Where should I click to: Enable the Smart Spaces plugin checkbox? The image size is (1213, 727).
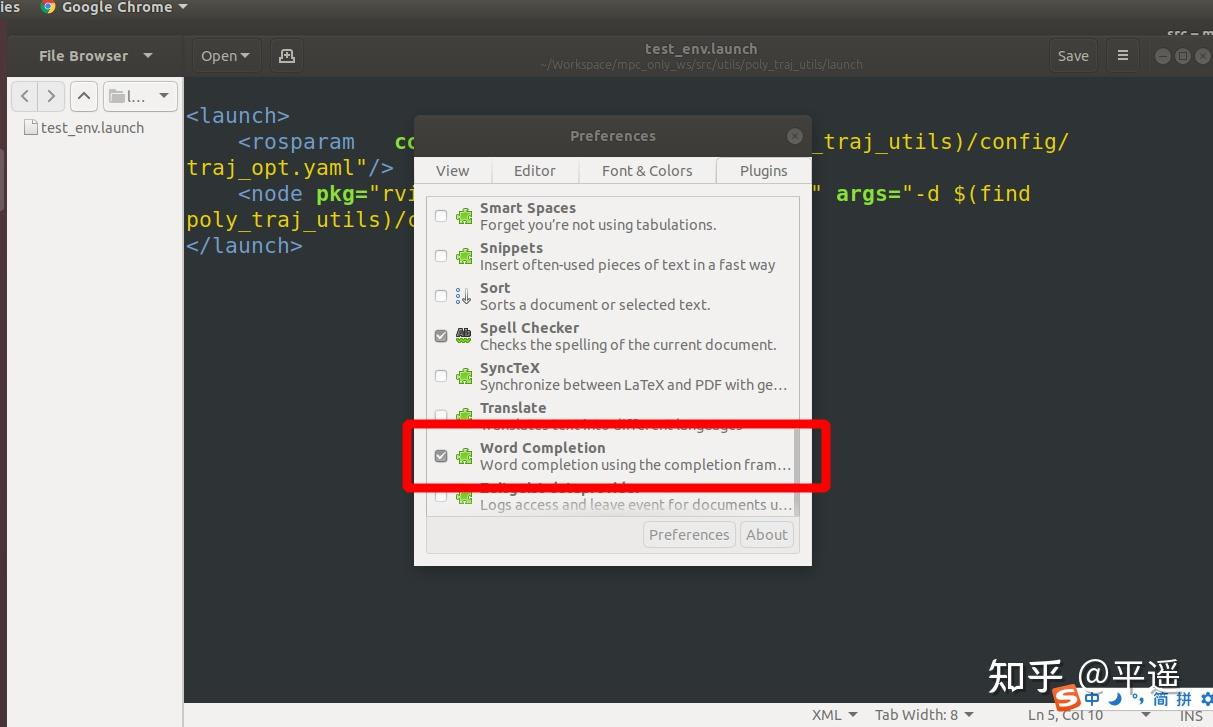(x=441, y=216)
